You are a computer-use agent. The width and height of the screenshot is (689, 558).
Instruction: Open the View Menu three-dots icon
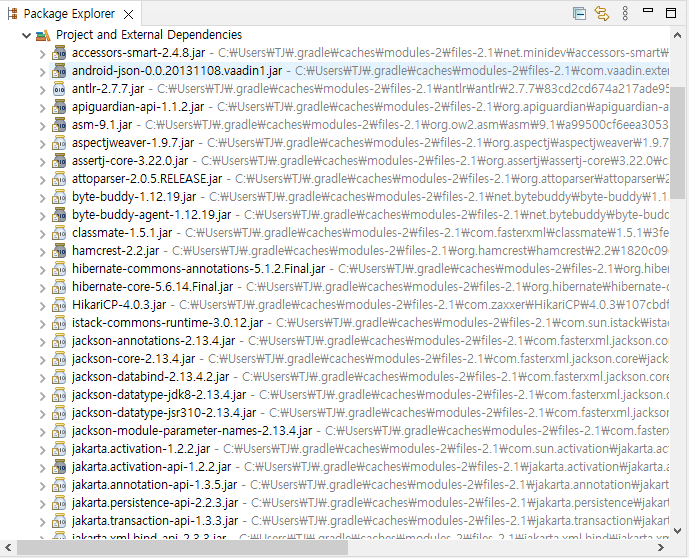(x=625, y=14)
